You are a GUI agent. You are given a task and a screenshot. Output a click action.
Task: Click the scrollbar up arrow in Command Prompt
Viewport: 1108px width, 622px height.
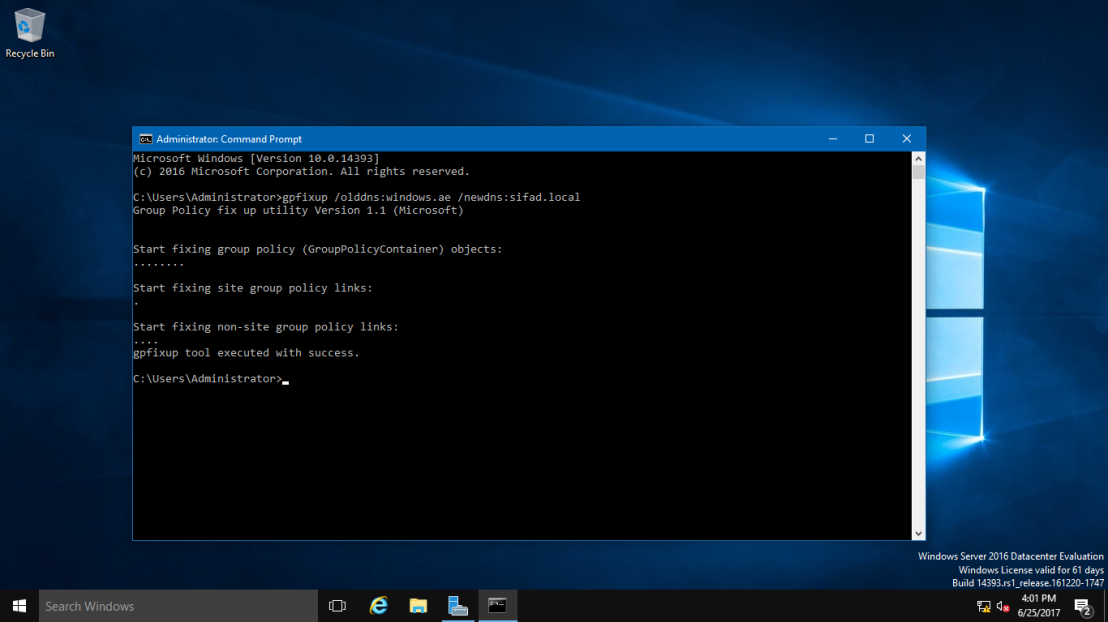(x=918, y=158)
